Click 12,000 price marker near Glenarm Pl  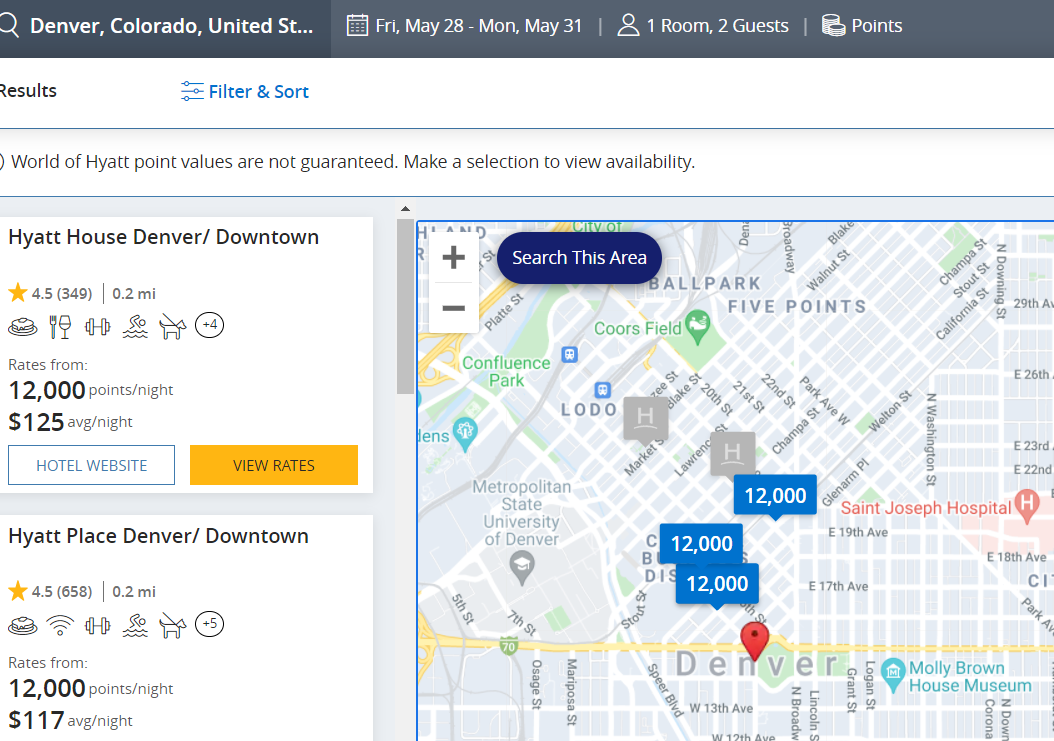point(775,496)
